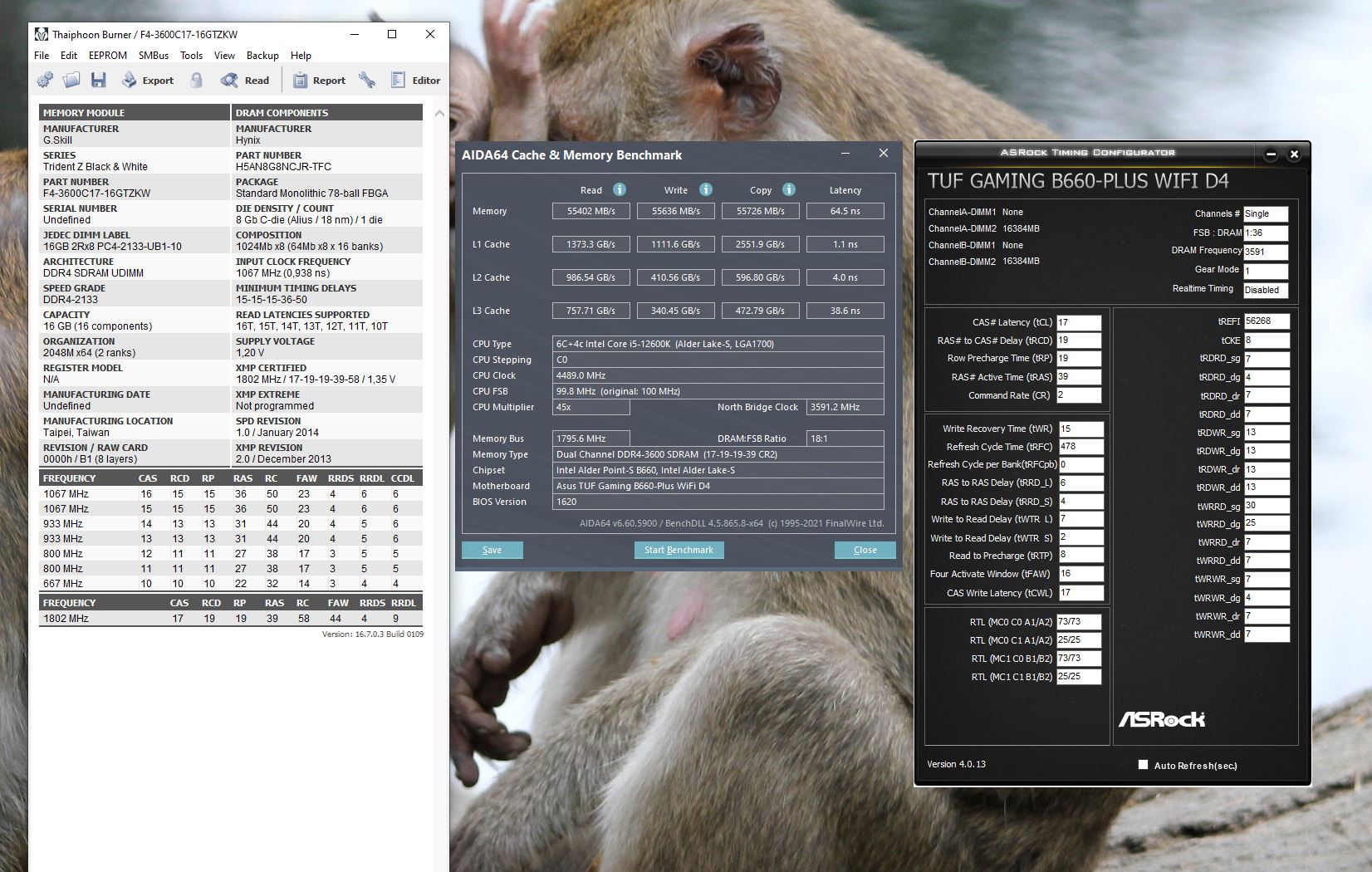Viewport: 1372px width, 872px height.
Task: Click the Export toolbar button
Action: click(x=148, y=80)
